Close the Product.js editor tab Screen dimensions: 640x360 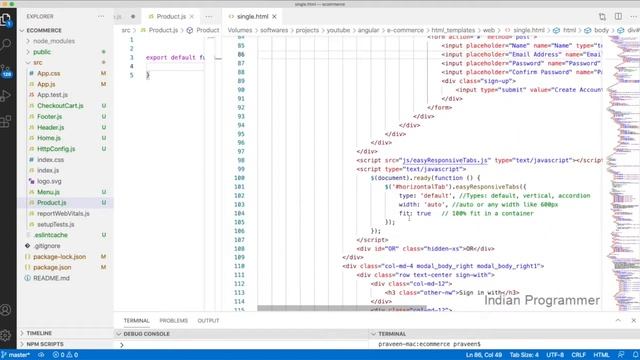tap(191, 16)
